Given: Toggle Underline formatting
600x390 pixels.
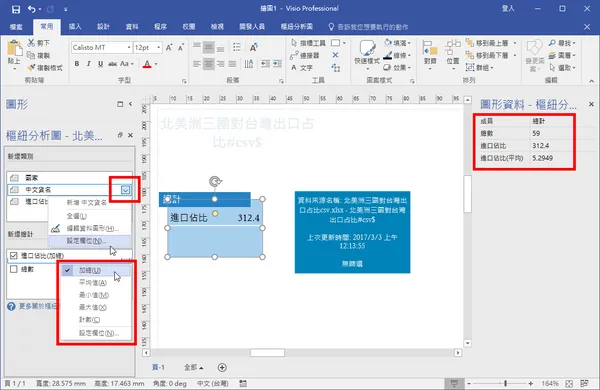Looking at the screenshot, I should click(100, 64).
